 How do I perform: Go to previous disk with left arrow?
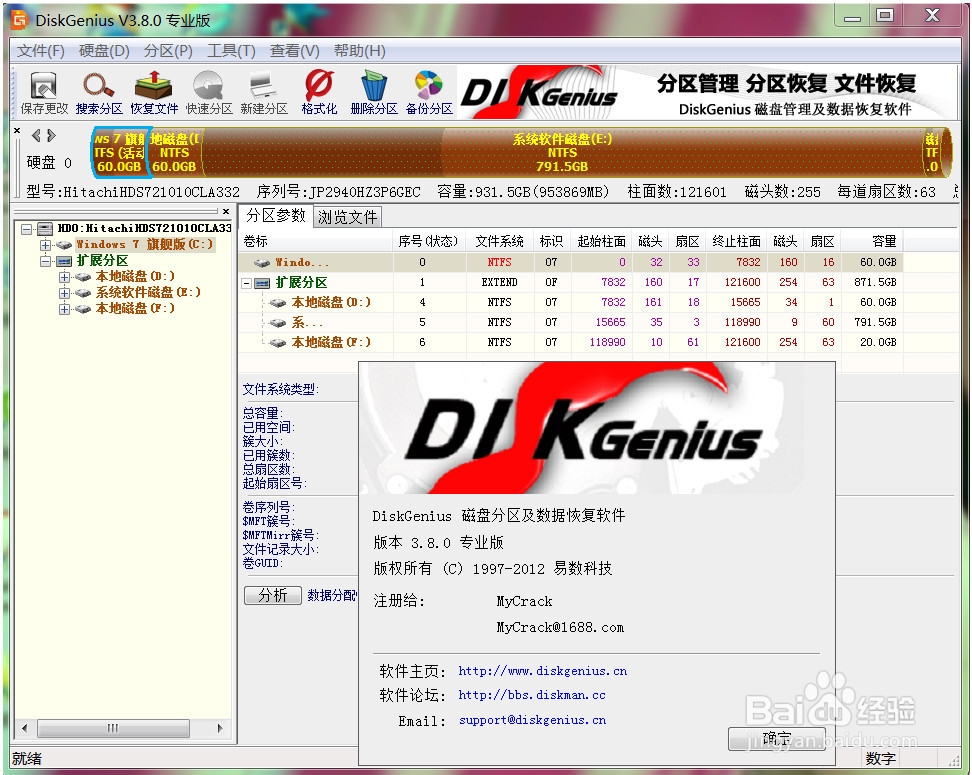36,135
